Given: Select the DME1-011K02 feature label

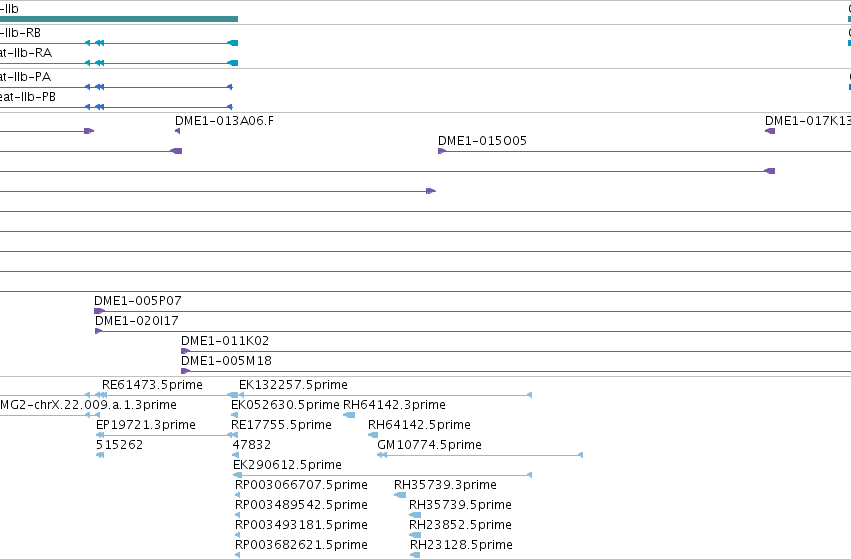Looking at the screenshot, I should point(225,341).
